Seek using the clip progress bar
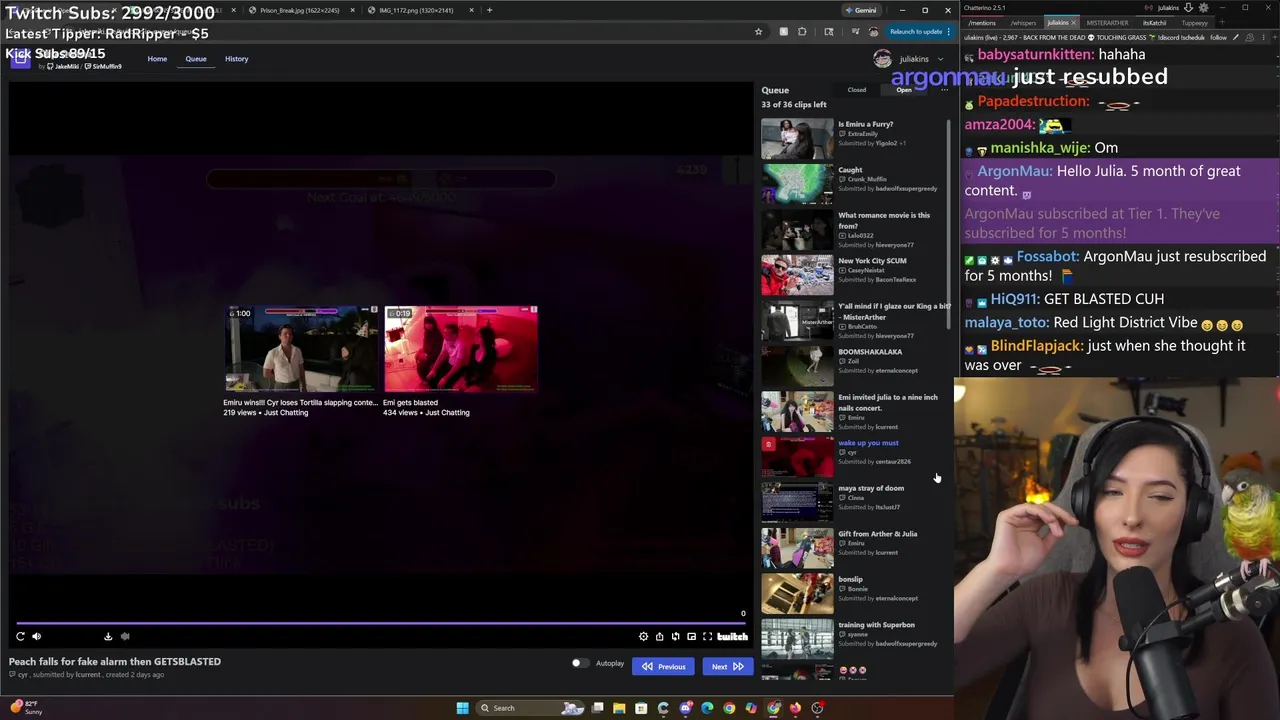Viewport: 1280px width, 720px height. 380,623
